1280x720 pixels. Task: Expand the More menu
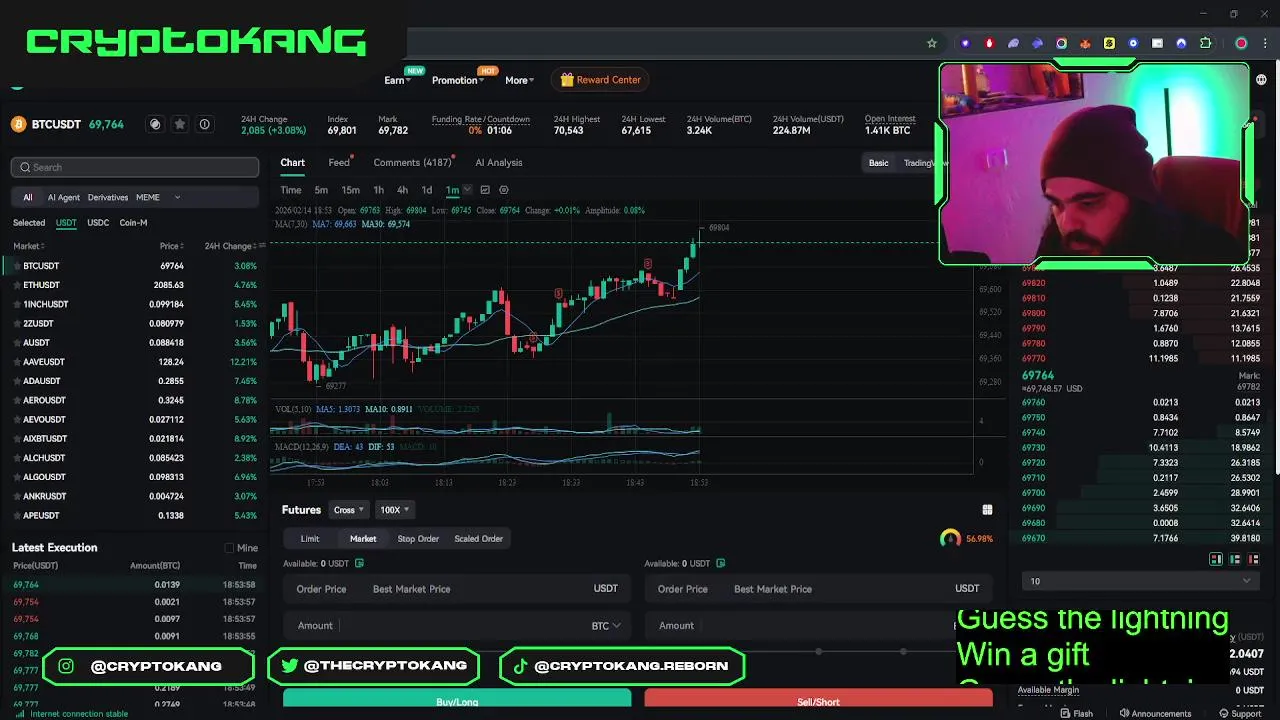click(520, 80)
